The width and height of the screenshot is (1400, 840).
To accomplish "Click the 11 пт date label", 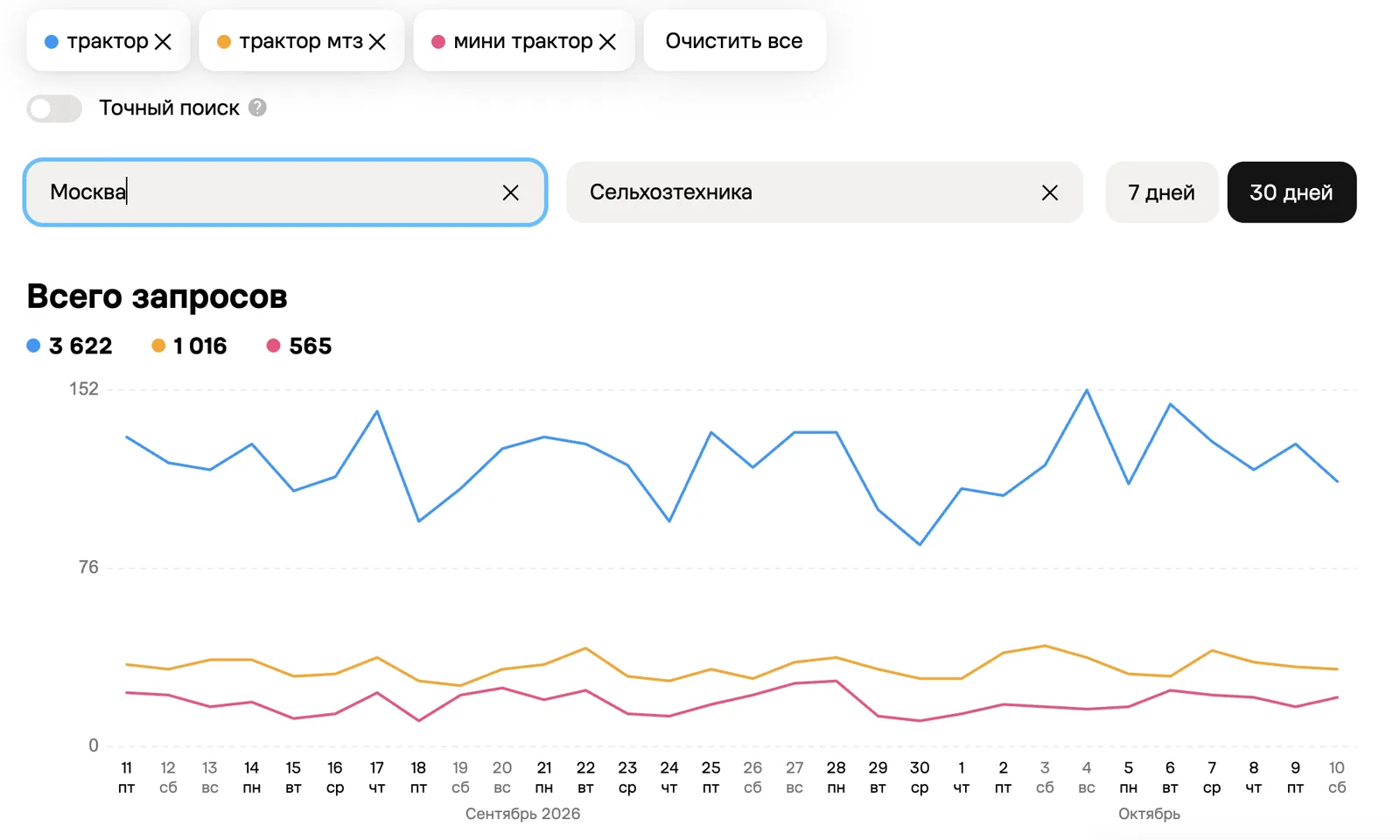I will click(127, 777).
